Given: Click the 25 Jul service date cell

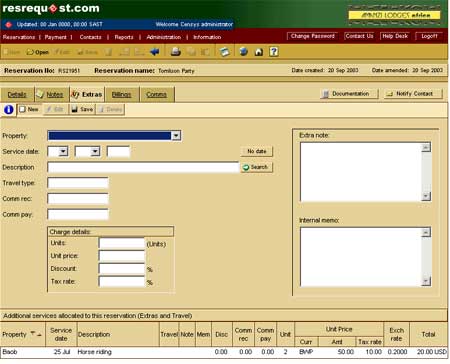Looking at the screenshot, I should click(x=62, y=352).
